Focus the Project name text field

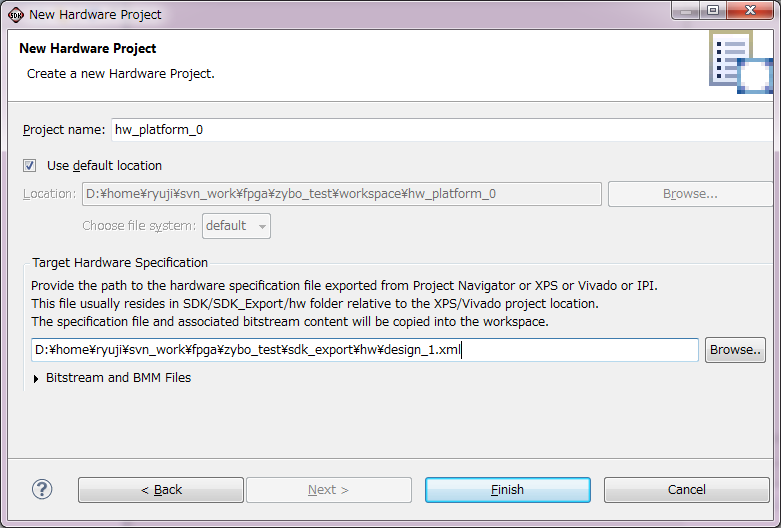click(442, 130)
